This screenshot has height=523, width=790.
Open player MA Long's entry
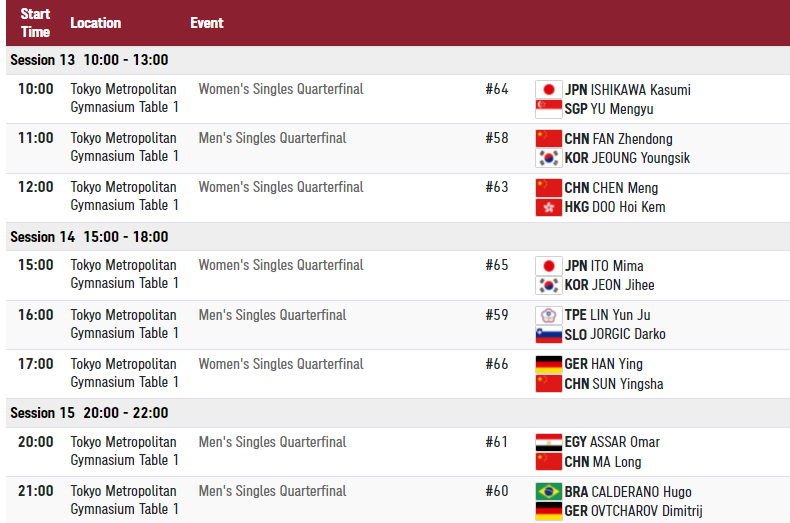click(x=617, y=462)
